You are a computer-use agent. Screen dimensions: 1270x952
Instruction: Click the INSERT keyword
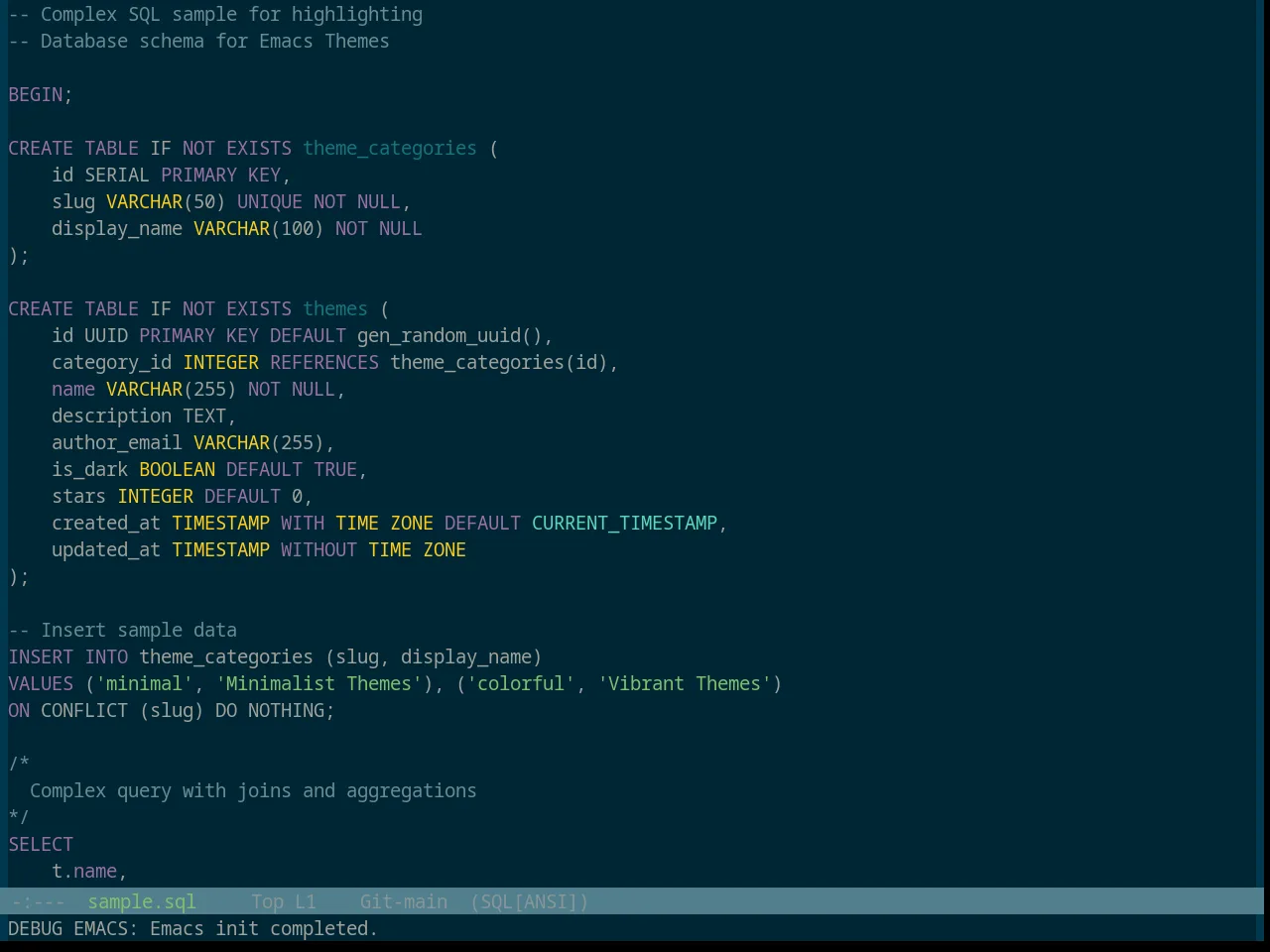pyautogui.click(x=41, y=656)
